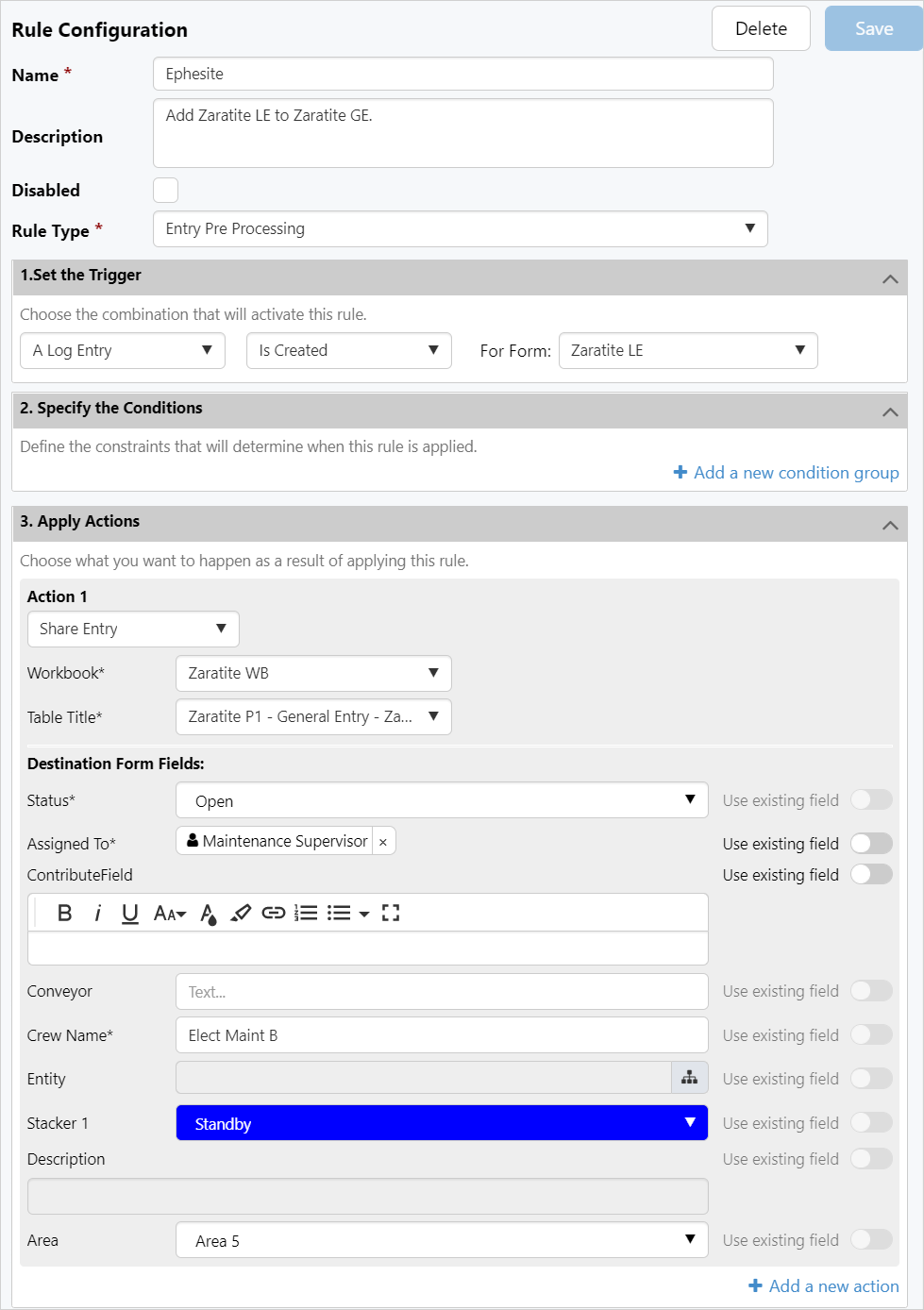The width and height of the screenshot is (924, 1310).
Task: Remove the Maintenance Supervisor tag
Action: [x=383, y=842]
